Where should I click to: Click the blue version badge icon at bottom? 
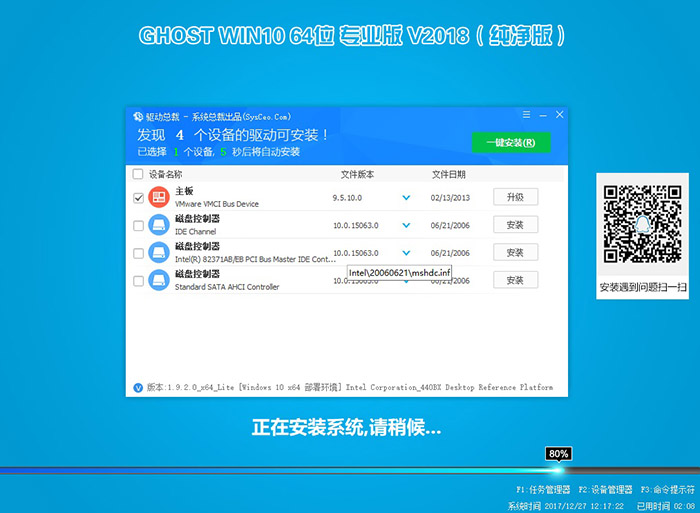click(x=138, y=388)
